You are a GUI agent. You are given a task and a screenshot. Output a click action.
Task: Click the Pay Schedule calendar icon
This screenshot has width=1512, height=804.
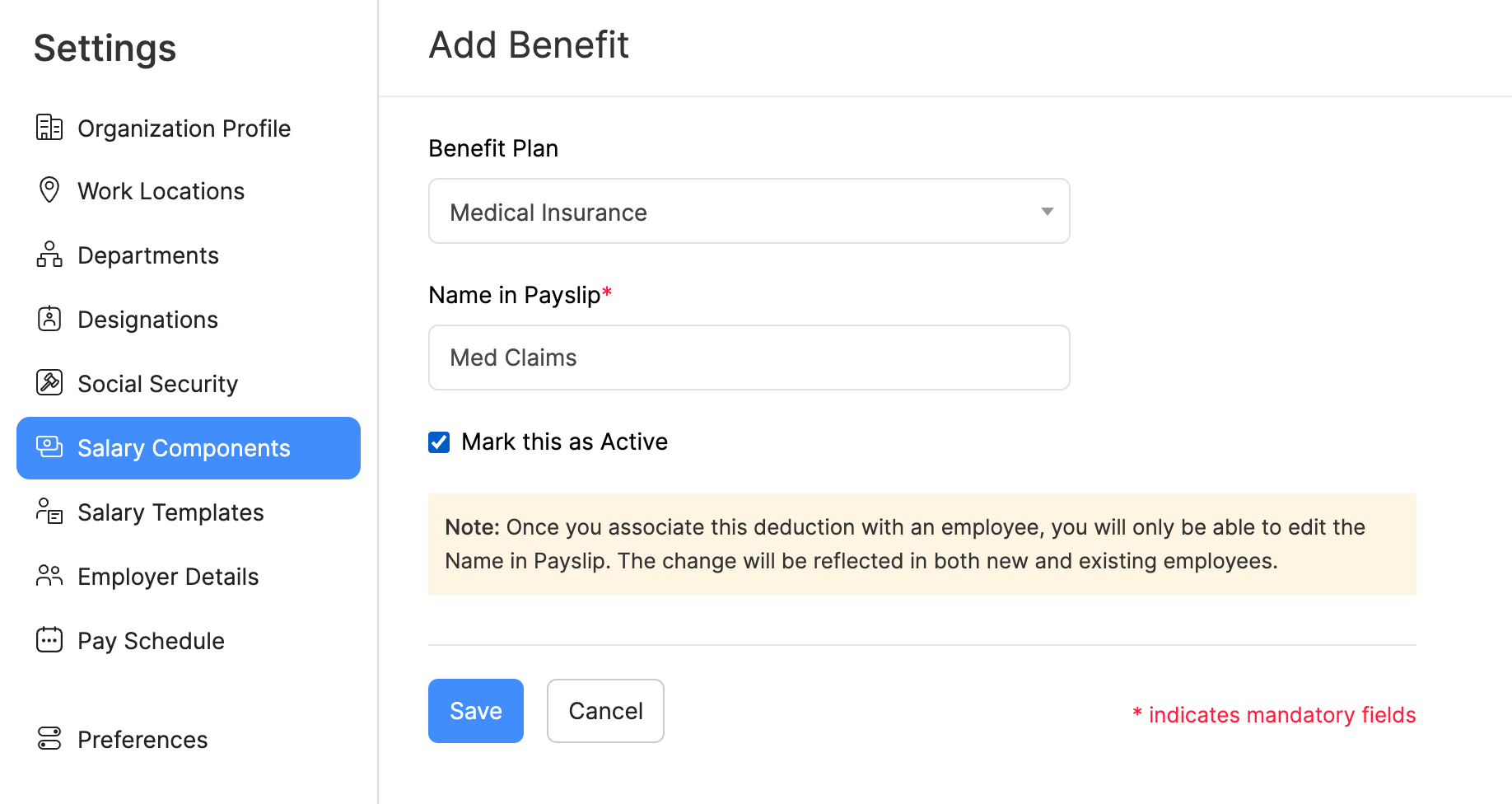point(49,640)
